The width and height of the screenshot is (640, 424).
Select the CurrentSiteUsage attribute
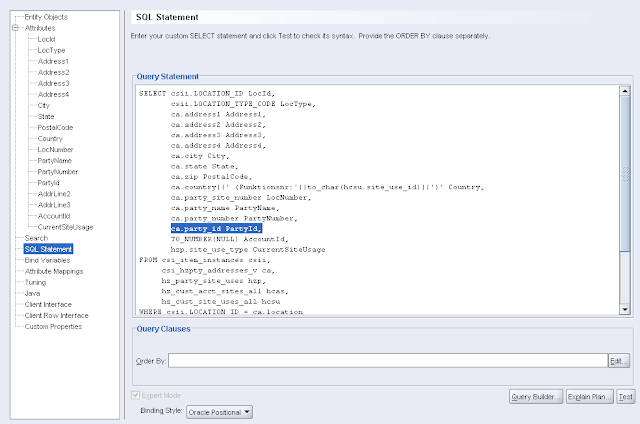(65, 227)
